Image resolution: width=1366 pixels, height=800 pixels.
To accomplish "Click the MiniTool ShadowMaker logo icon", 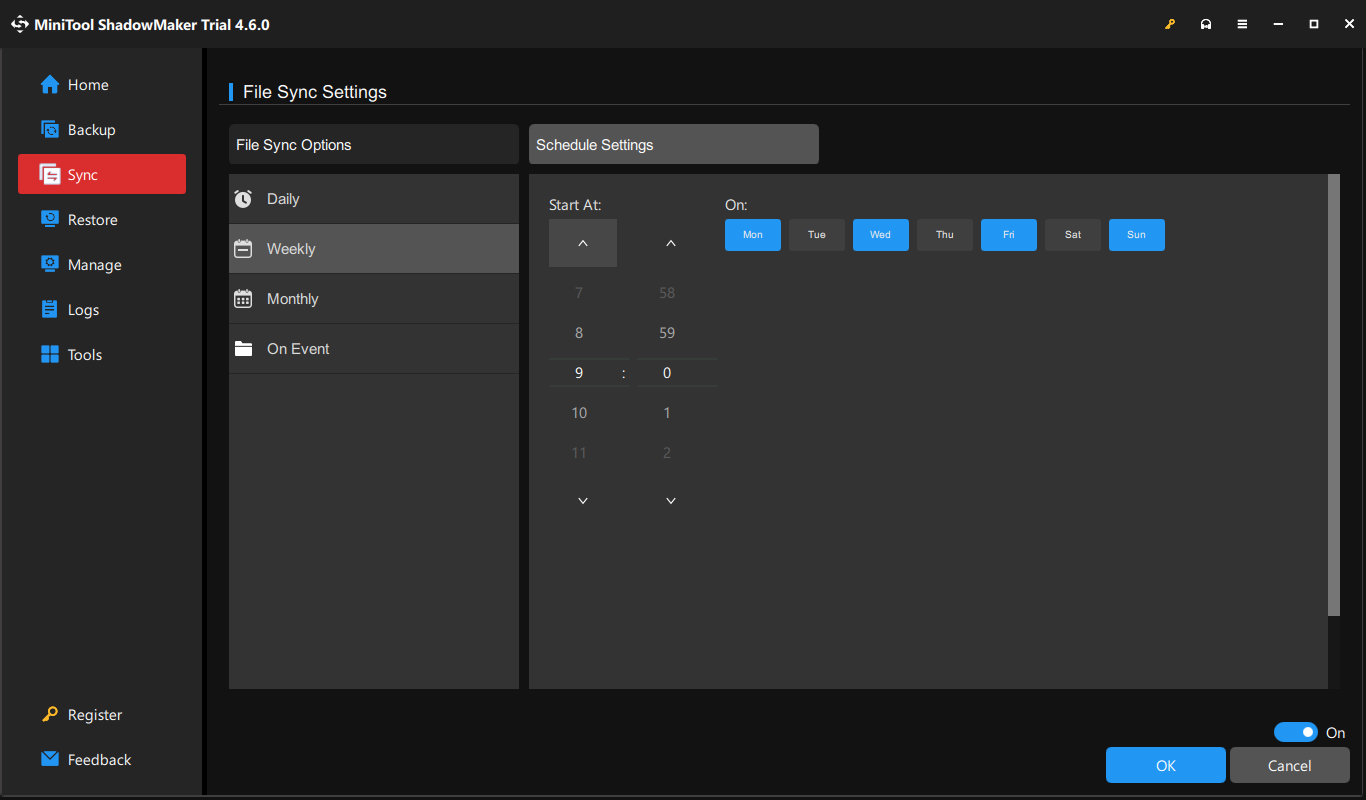I will click(x=20, y=24).
